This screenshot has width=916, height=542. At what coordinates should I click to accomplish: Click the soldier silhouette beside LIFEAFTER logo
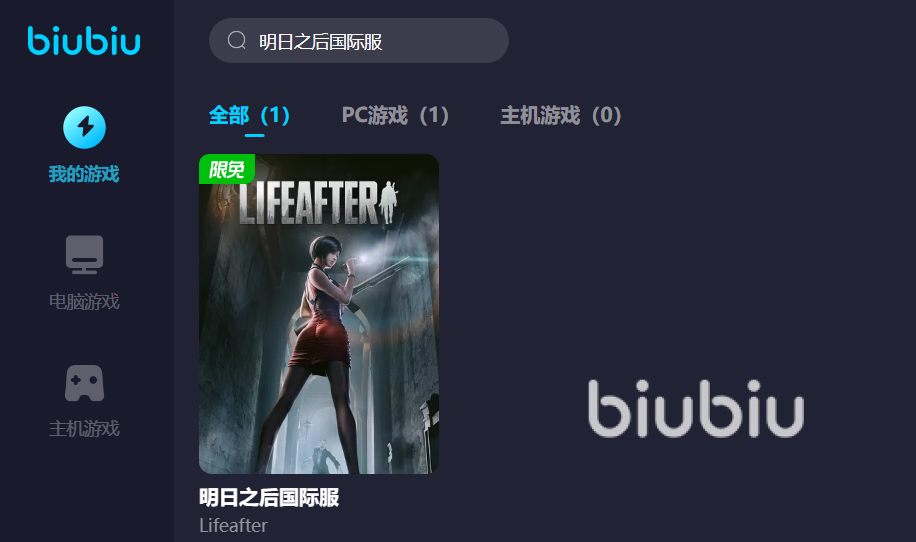(388, 202)
